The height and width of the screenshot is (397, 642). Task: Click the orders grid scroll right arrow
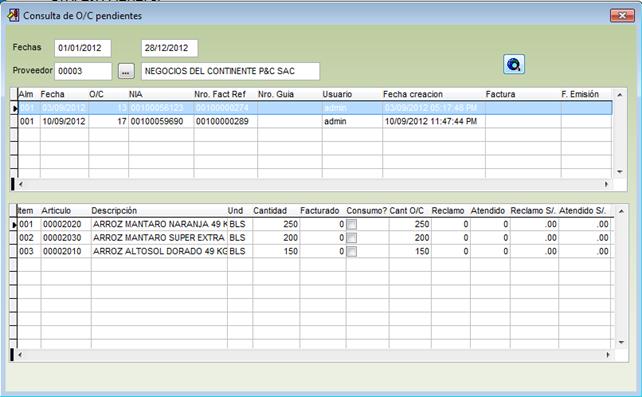(x=607, y=184)
